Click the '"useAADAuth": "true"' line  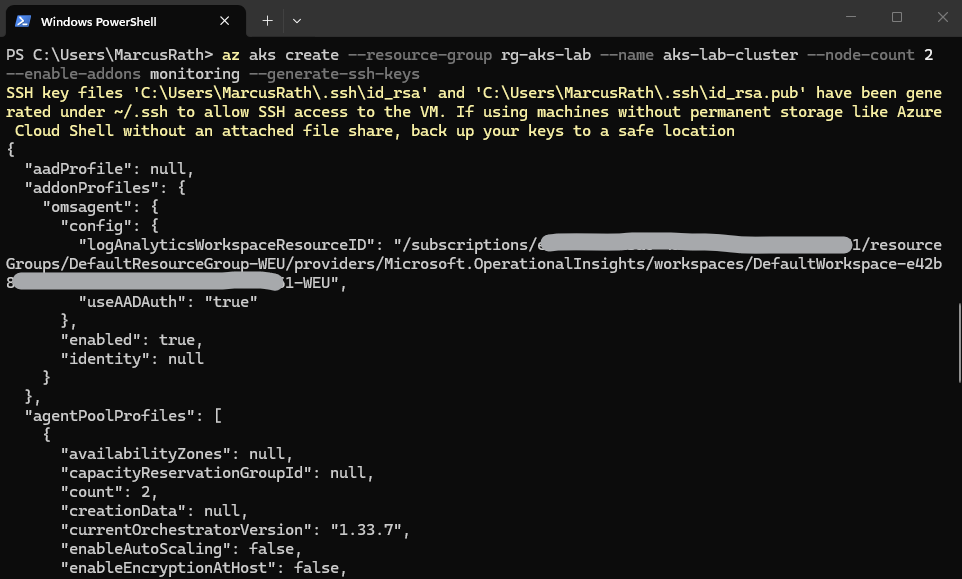pos(168,302)
